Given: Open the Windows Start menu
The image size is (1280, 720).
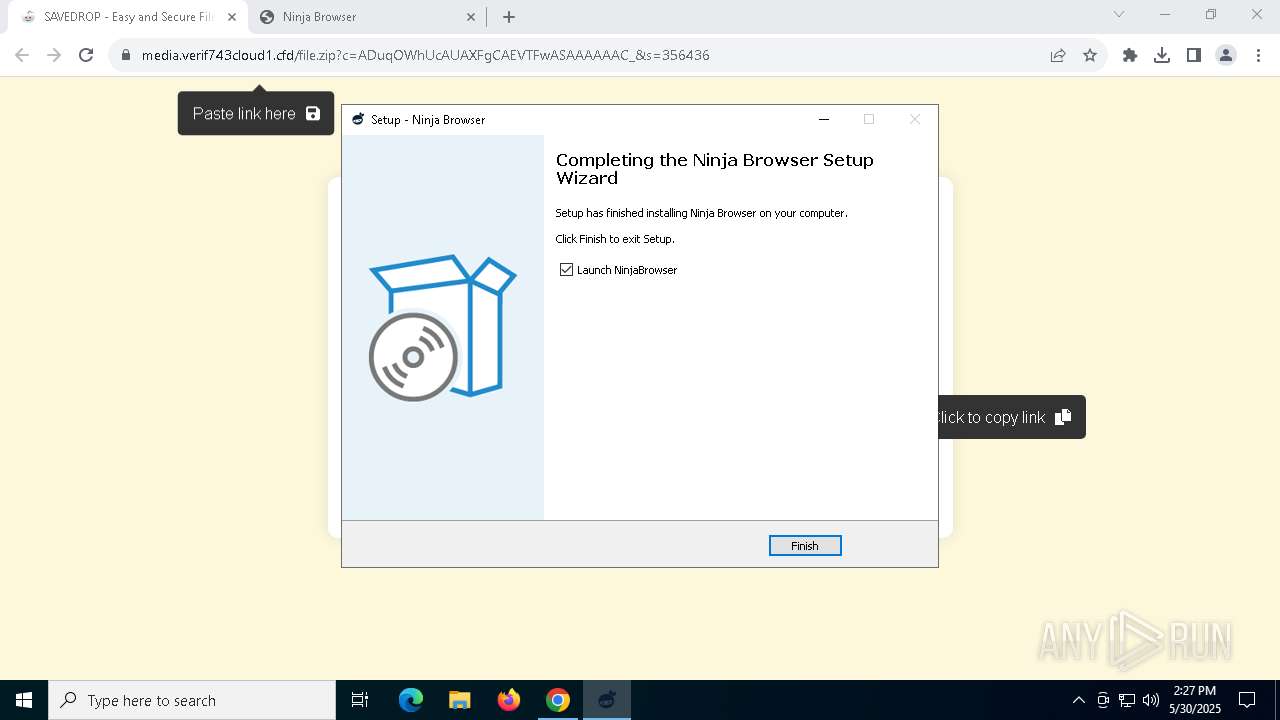Looking at the screenshot, I should 24,700.
